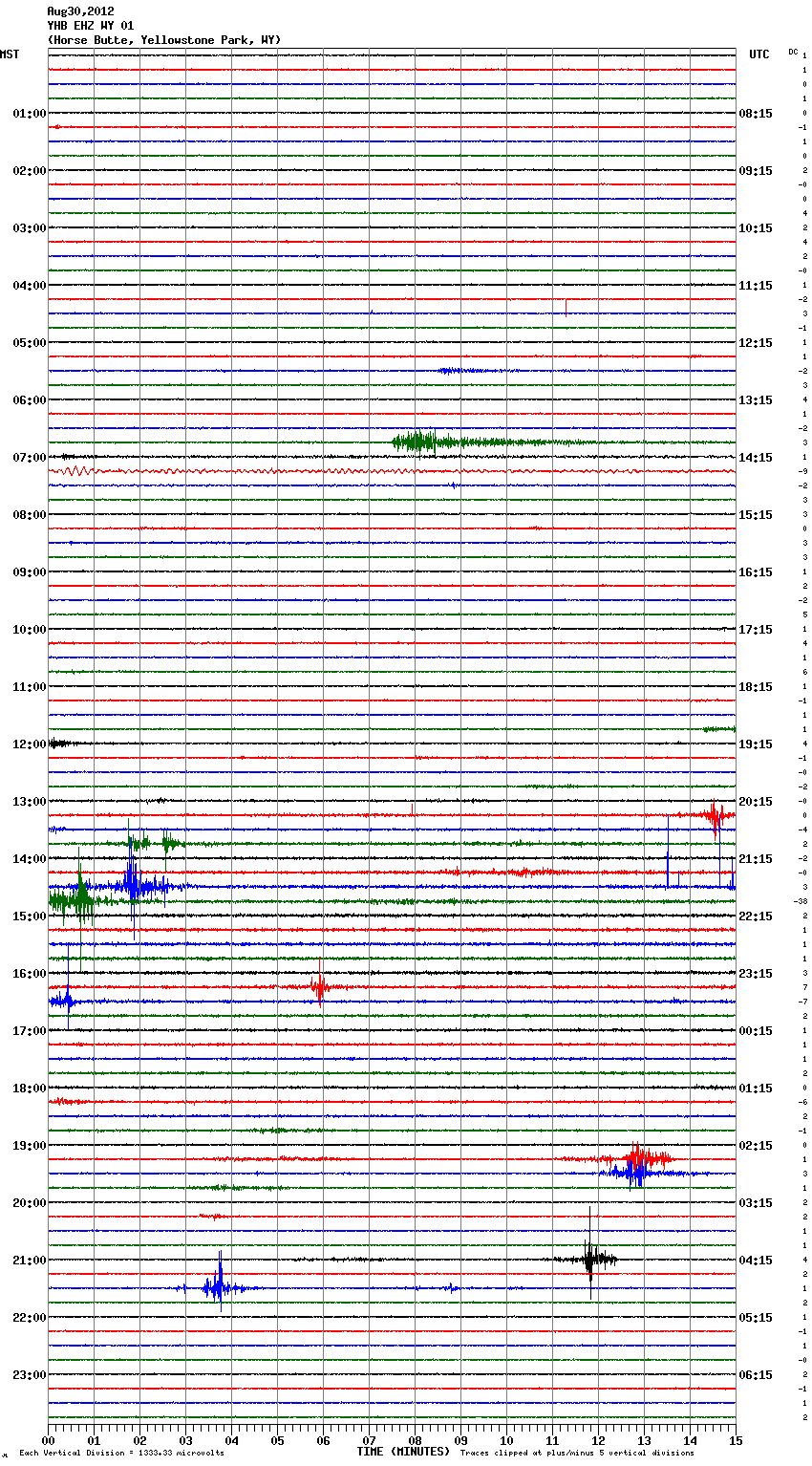Select the 02:00 MST time label
Viewport: 812px width, 1466px height.
pos(30,171)
